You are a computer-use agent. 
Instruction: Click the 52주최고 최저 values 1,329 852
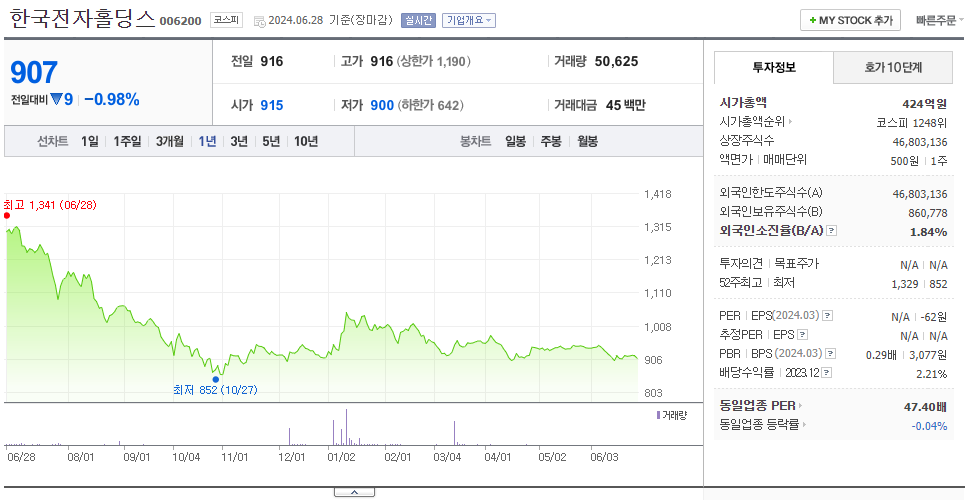tap(919, 284)
